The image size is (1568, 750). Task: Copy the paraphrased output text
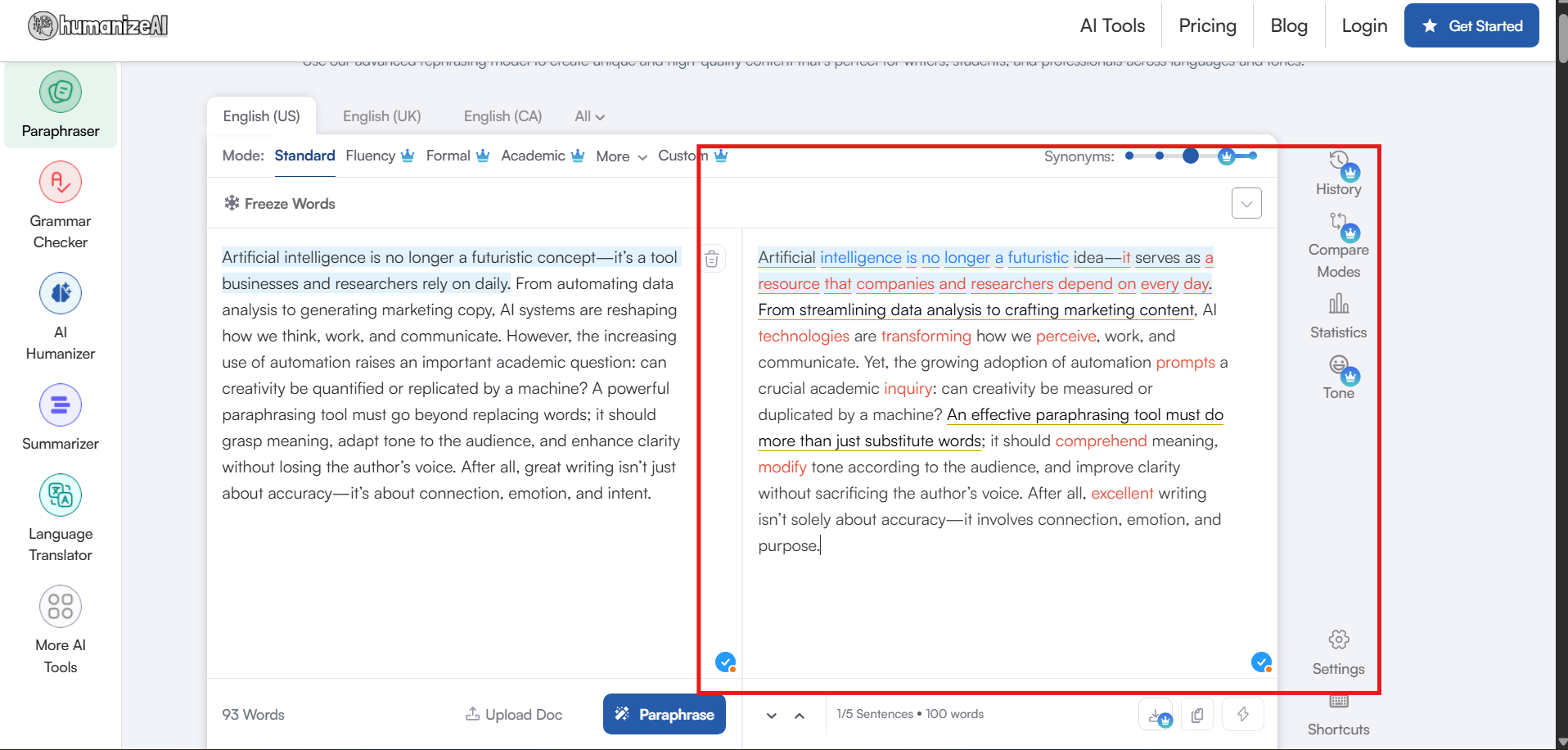pyautogui.click(x=1197, y=715)
